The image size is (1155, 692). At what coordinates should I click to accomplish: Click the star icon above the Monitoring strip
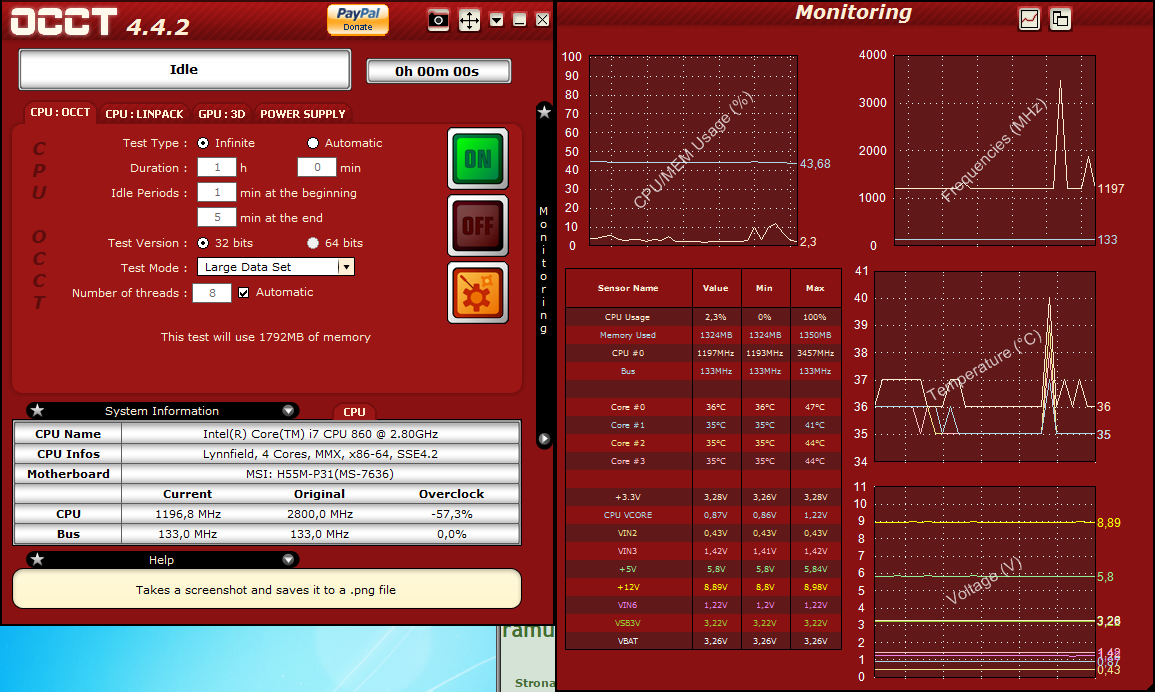[x=544, y=112]
